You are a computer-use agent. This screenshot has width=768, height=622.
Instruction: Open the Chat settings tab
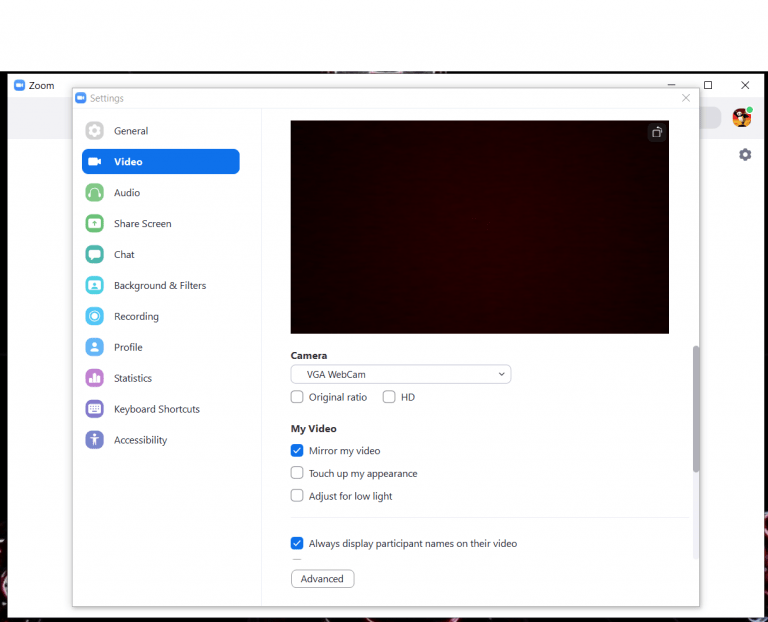(161, 254)
